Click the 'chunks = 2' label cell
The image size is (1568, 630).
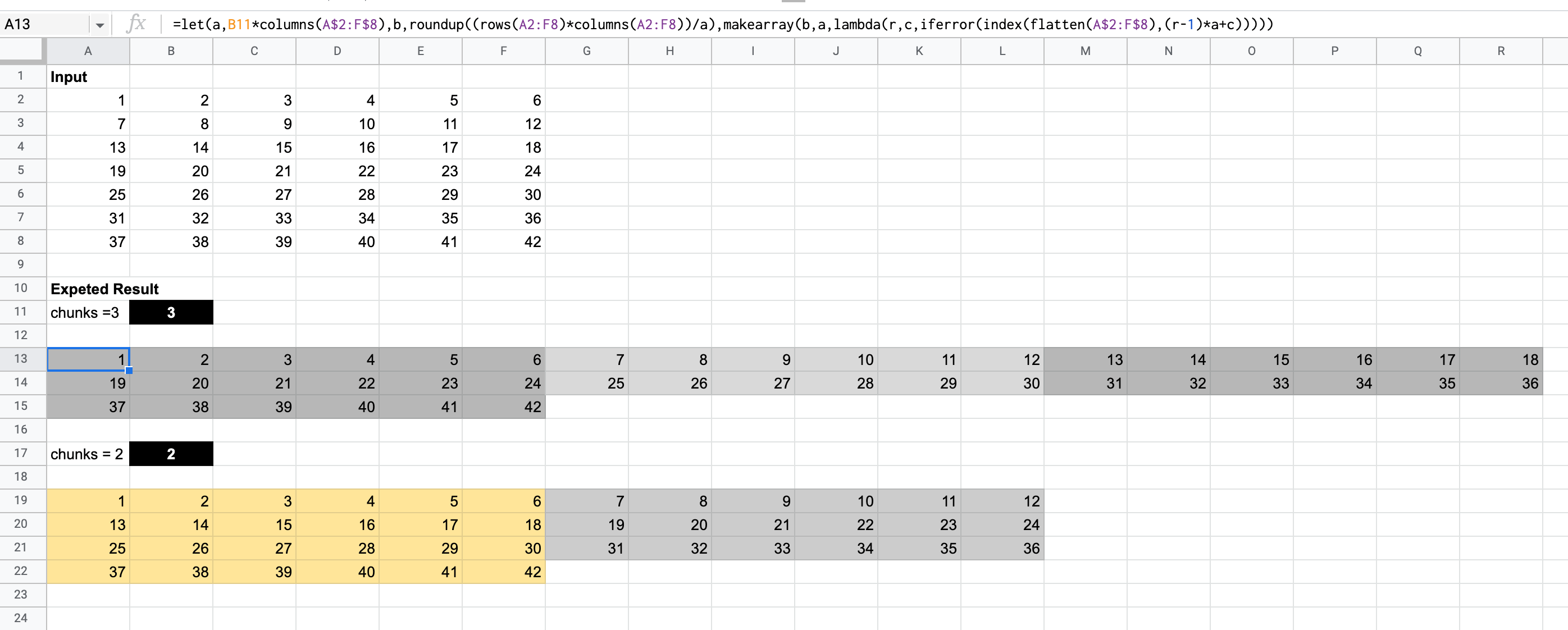(x=88, y=454)
